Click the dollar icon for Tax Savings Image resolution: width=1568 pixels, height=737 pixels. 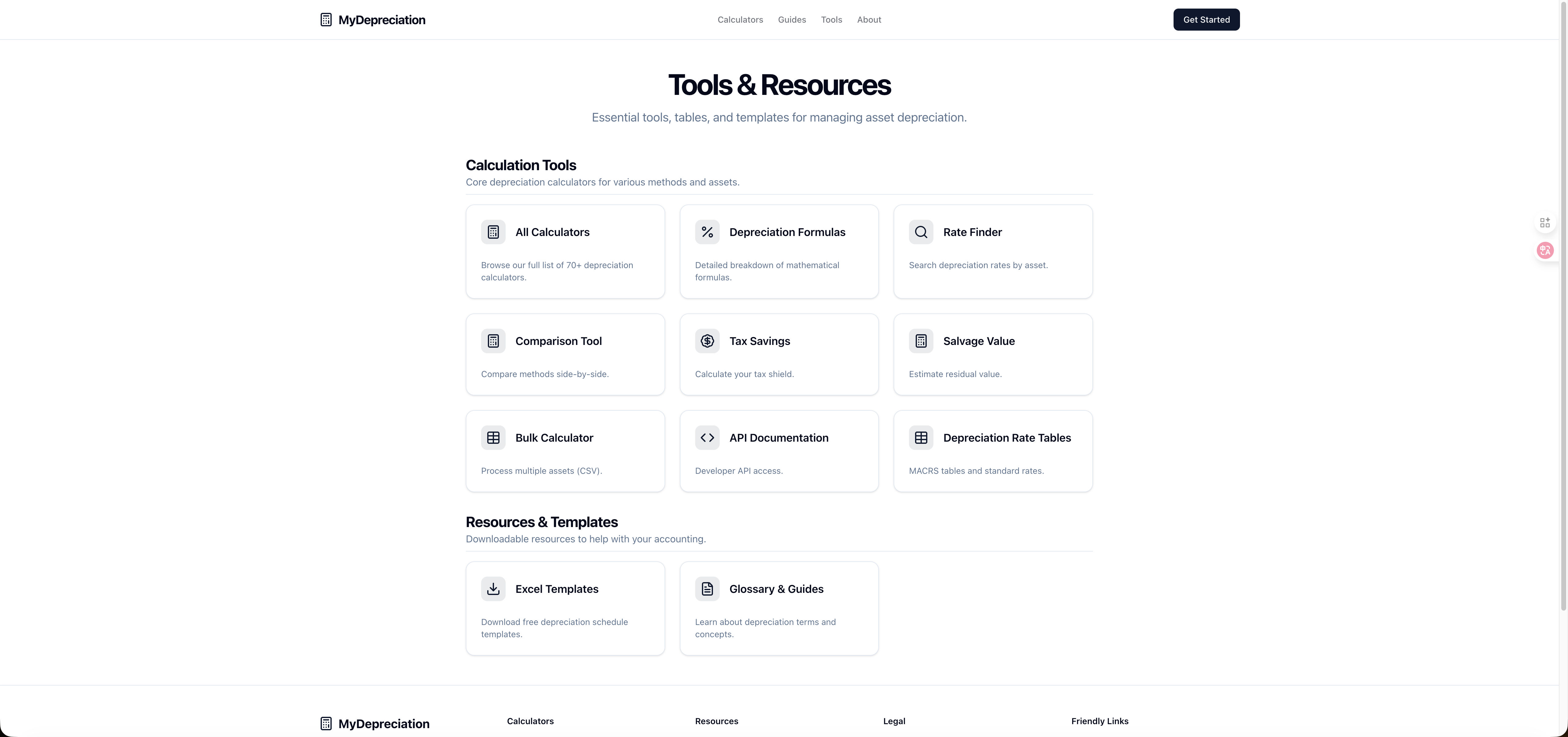coord(707,341)
